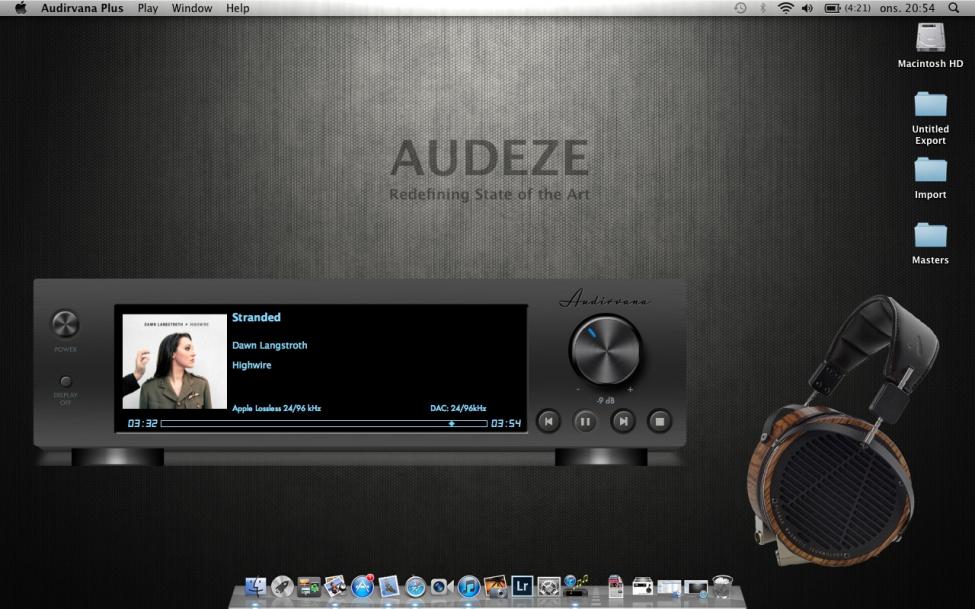Open the Play menu
This screenshot has height=609, width=975.
pos(147,8)
